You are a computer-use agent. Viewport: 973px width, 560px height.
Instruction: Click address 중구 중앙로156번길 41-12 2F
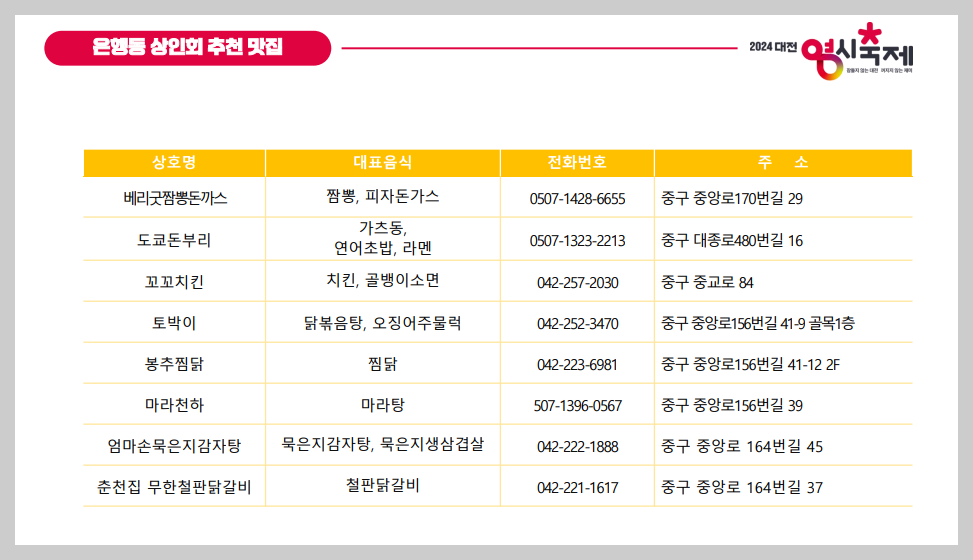point(750,364)
